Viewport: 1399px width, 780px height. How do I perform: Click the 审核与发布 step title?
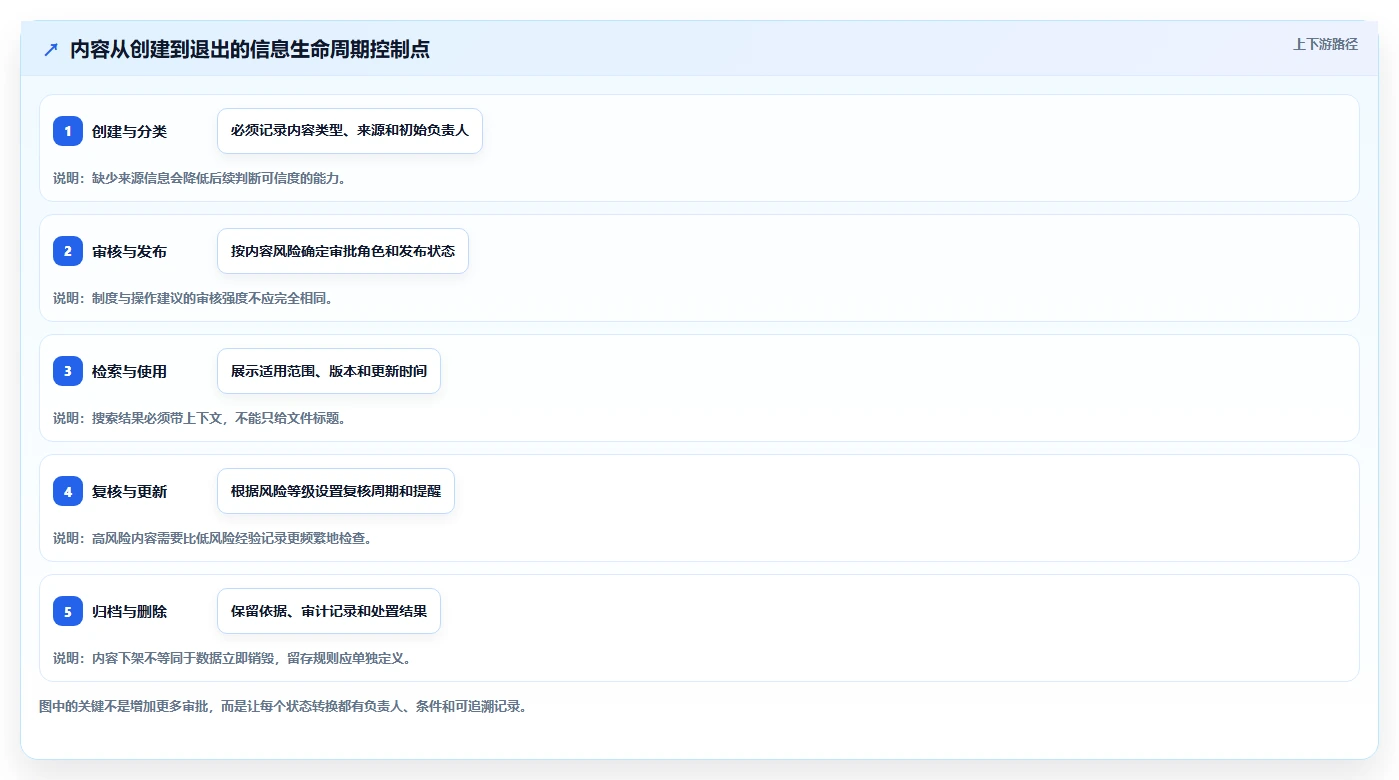point(129,251)
